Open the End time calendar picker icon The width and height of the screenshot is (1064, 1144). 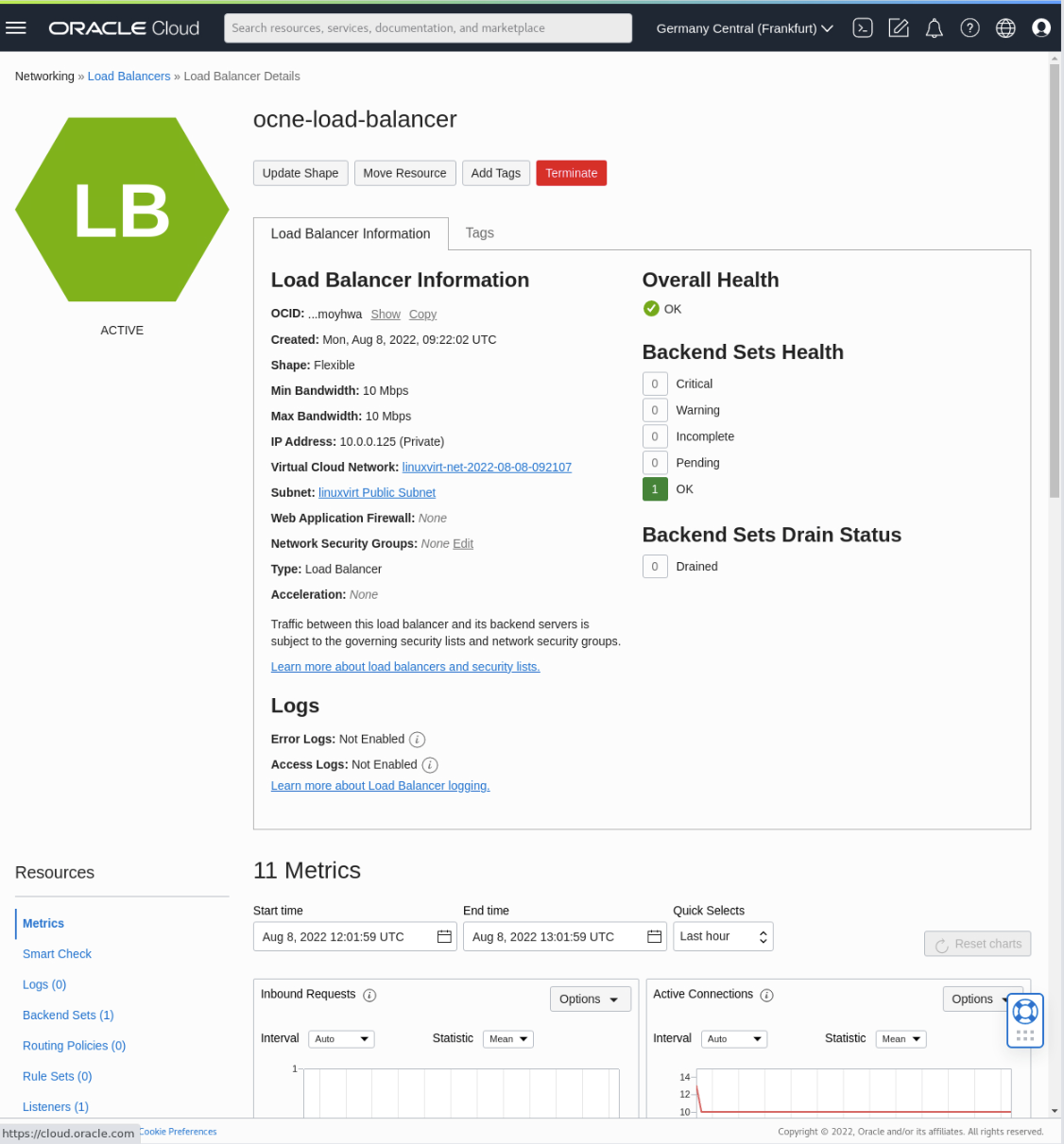pos(654,936)
